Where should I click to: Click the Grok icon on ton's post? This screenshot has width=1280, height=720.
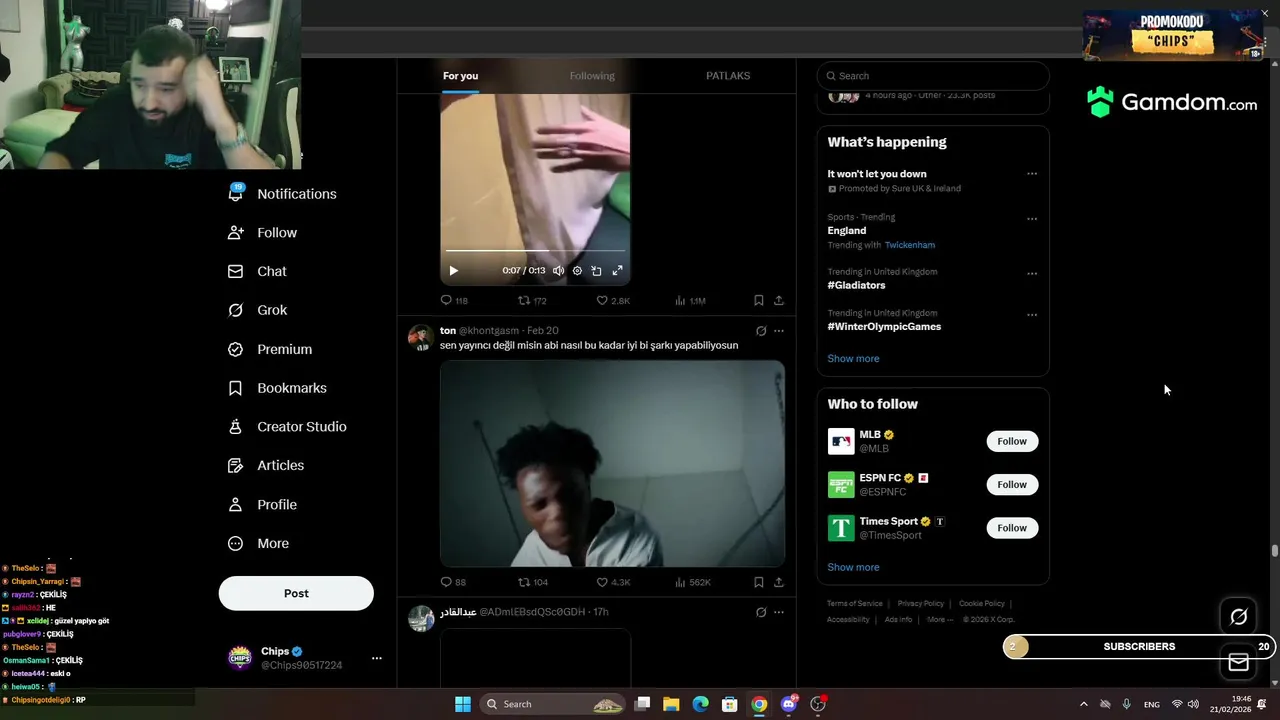(x=761, y=331)
